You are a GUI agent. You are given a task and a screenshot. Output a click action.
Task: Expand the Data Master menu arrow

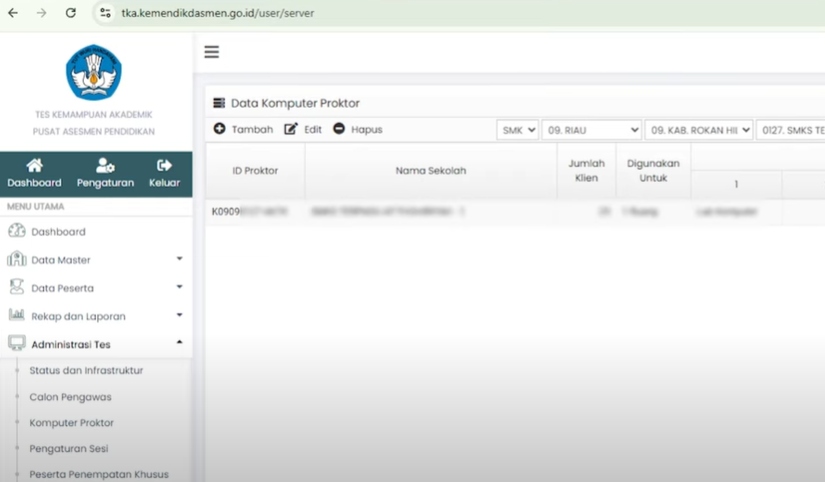point(179,258)
